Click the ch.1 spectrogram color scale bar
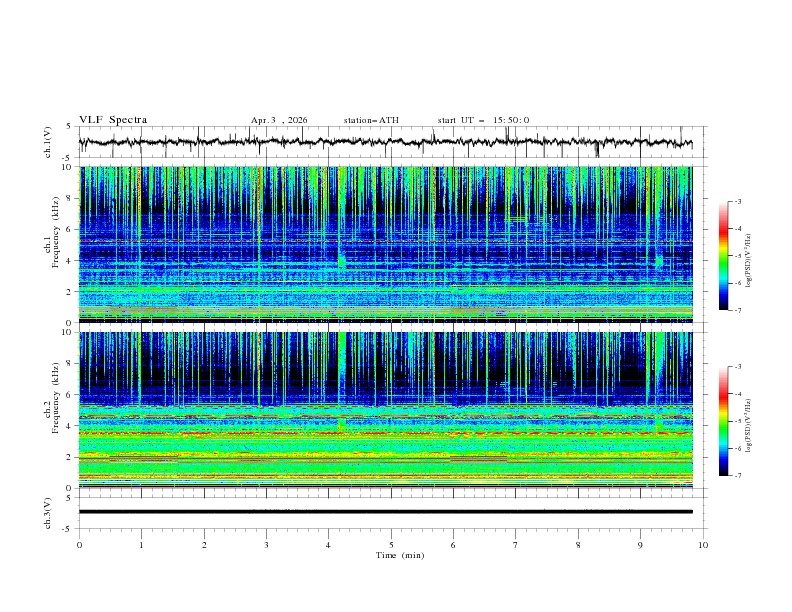The image size is (792, 612). click(723, 255)
